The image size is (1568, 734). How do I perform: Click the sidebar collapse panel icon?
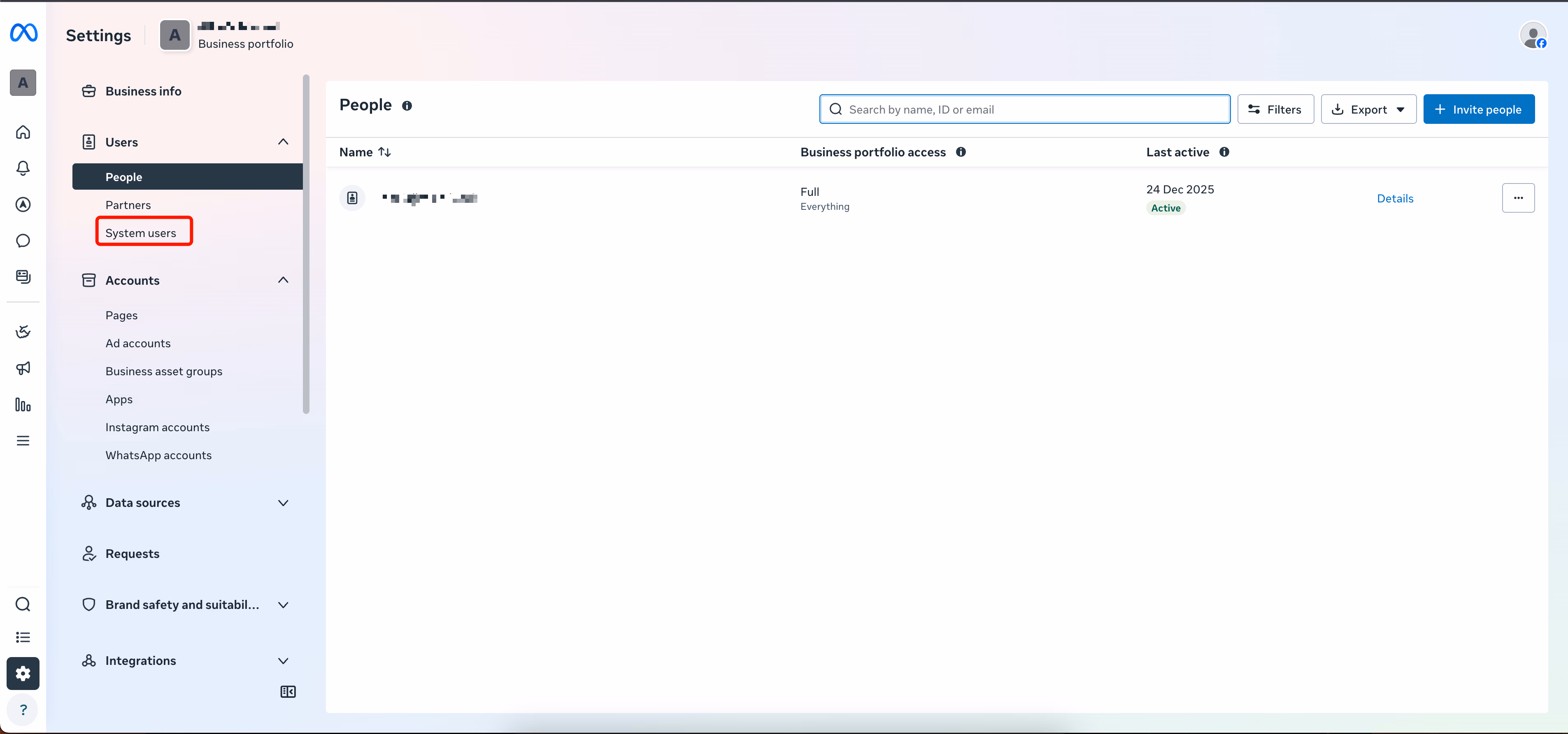(x=288, y=692)
